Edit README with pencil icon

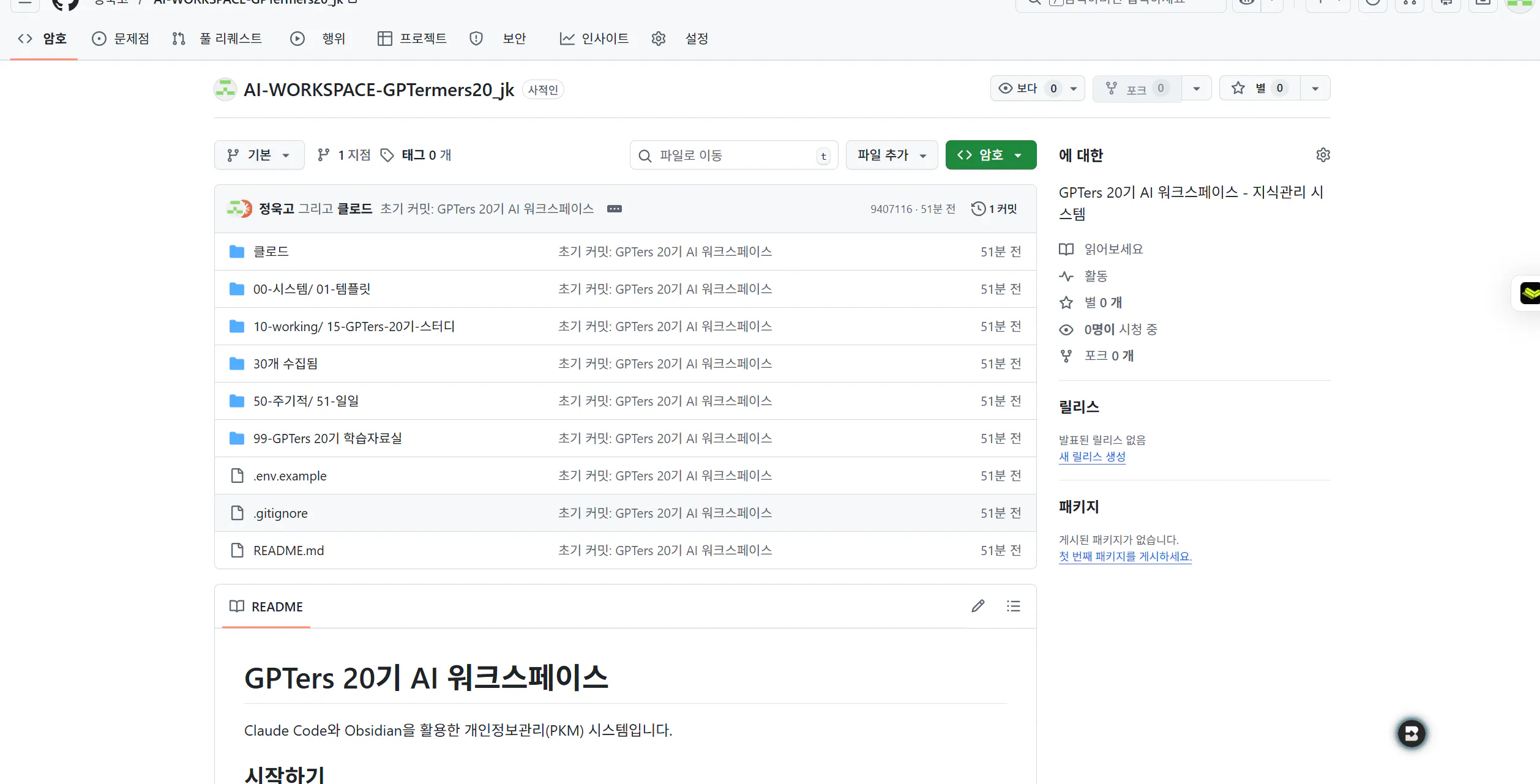click(x=978, y=606)
